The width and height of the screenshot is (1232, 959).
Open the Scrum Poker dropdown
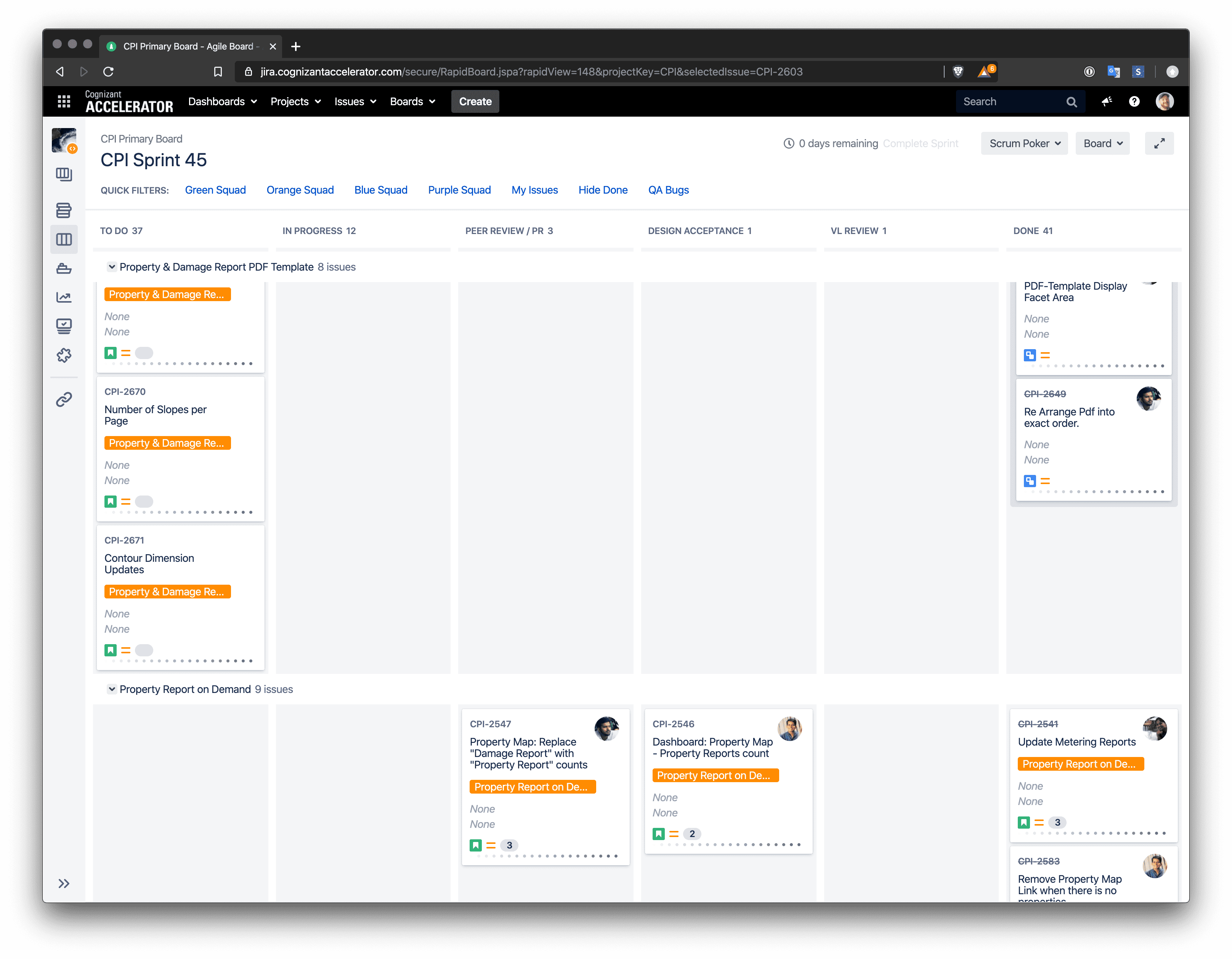coord(1024,144)
